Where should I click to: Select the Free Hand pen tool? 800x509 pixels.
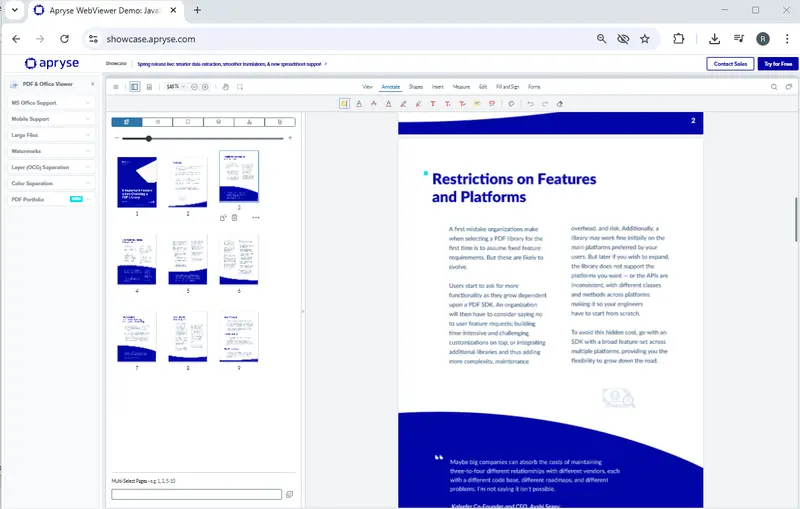[x=404, y=104]
